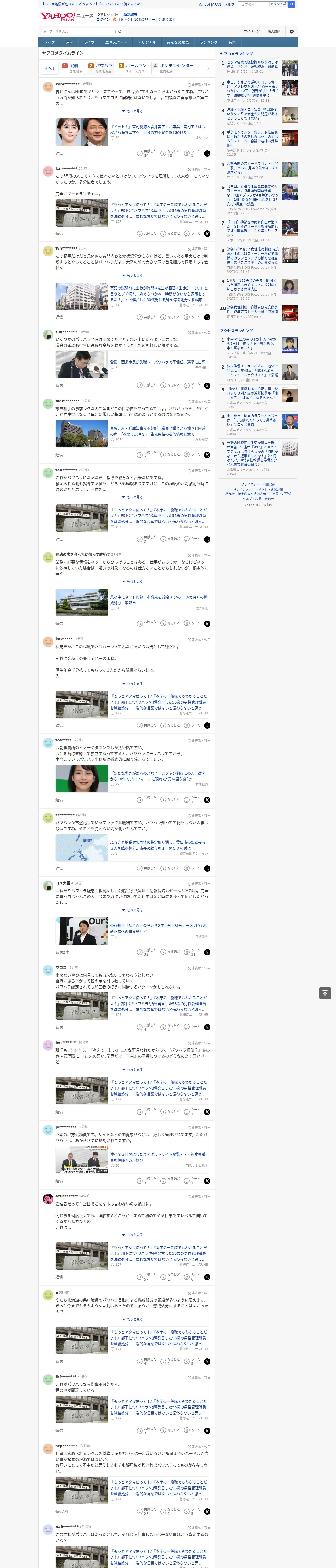
Task: Expand もっと見る on azu's comment
Action: click(x=132, y=1235)
